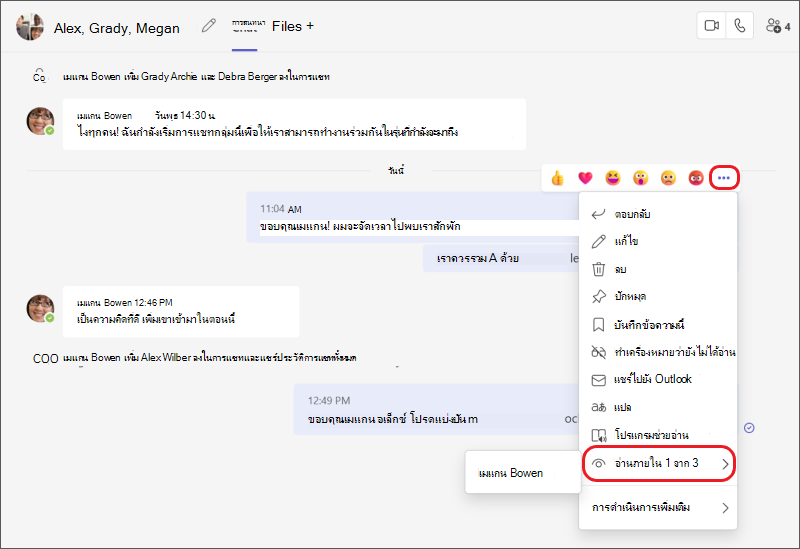This screenshot has height=549, width=800.
Task: Choose ลบ (Delete) from the menu
Action: tap(658, 269)
